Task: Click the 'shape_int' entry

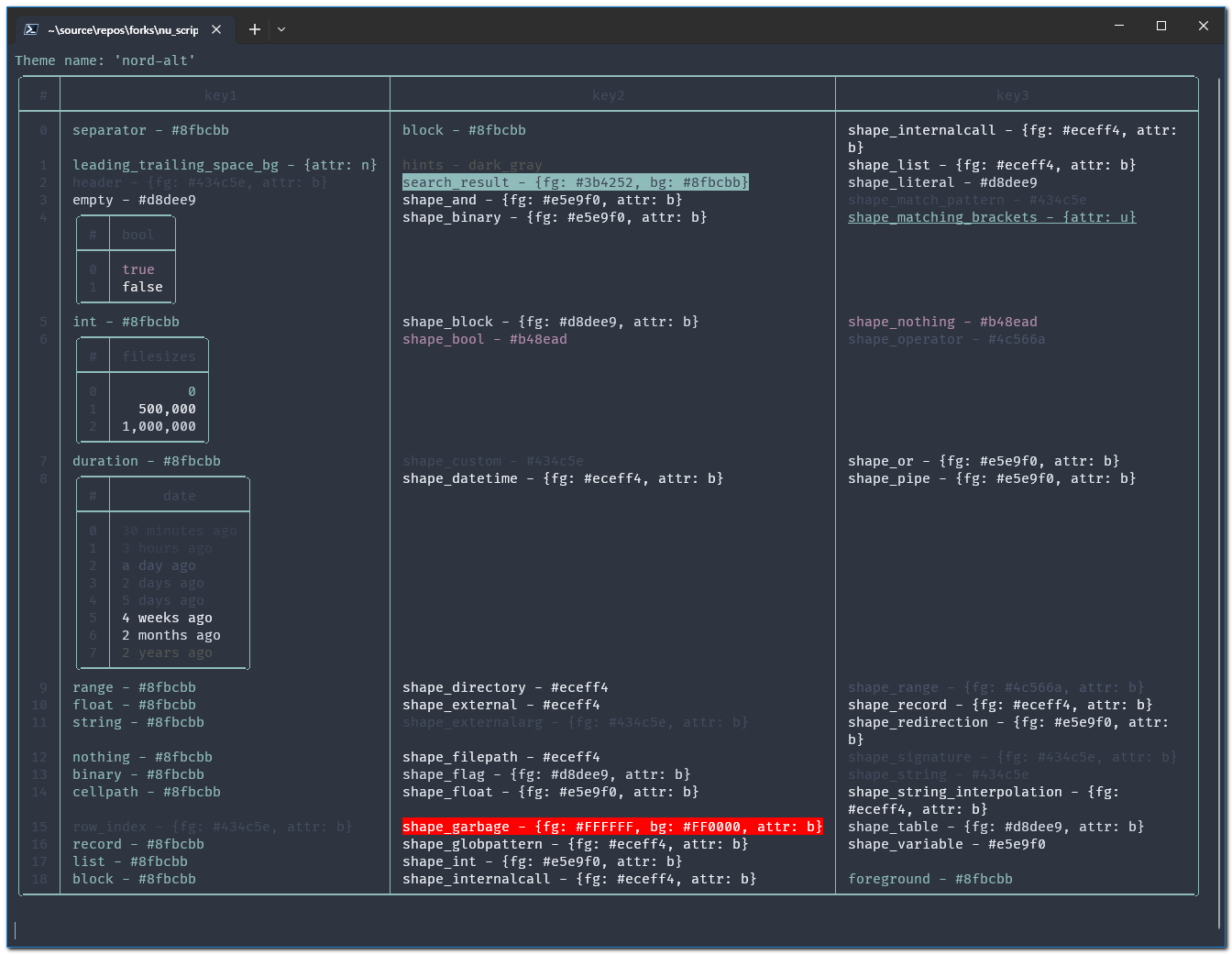Action: pos(543,861)
